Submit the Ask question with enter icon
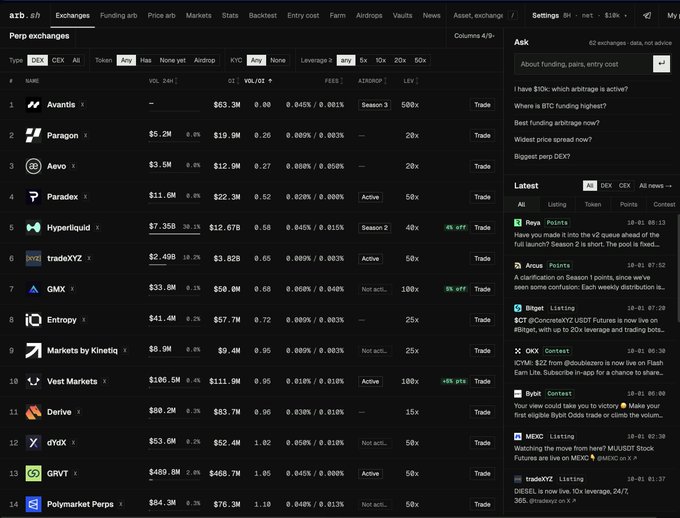 point(661,63)
